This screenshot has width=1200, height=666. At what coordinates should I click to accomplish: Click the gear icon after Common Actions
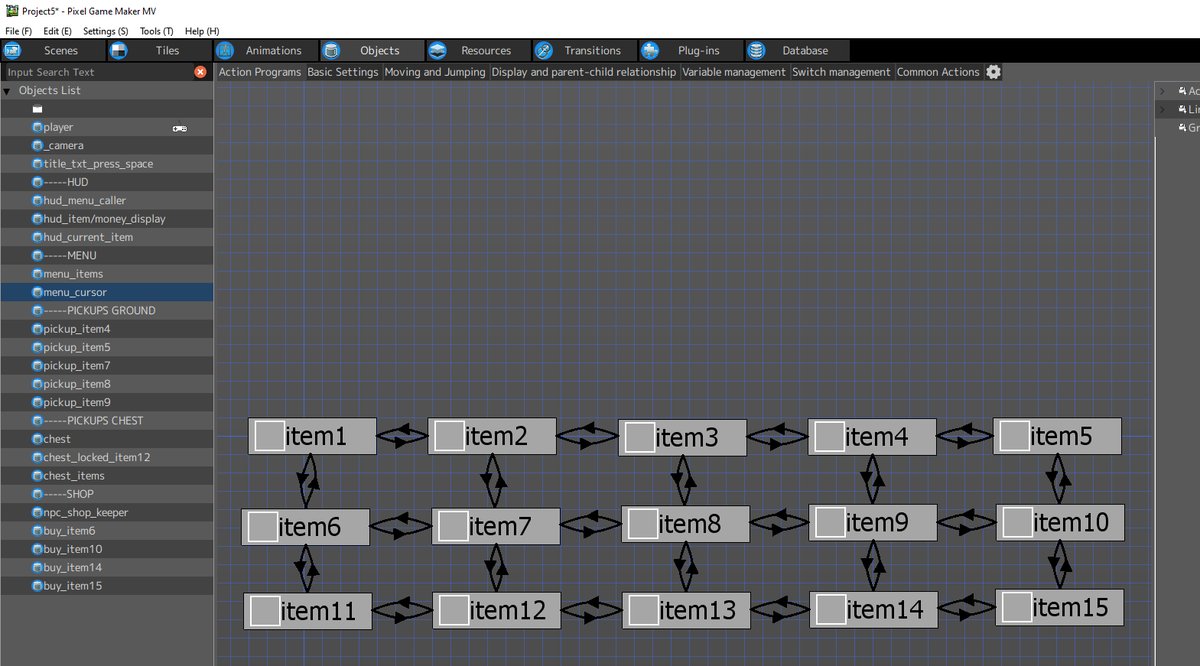993,71
